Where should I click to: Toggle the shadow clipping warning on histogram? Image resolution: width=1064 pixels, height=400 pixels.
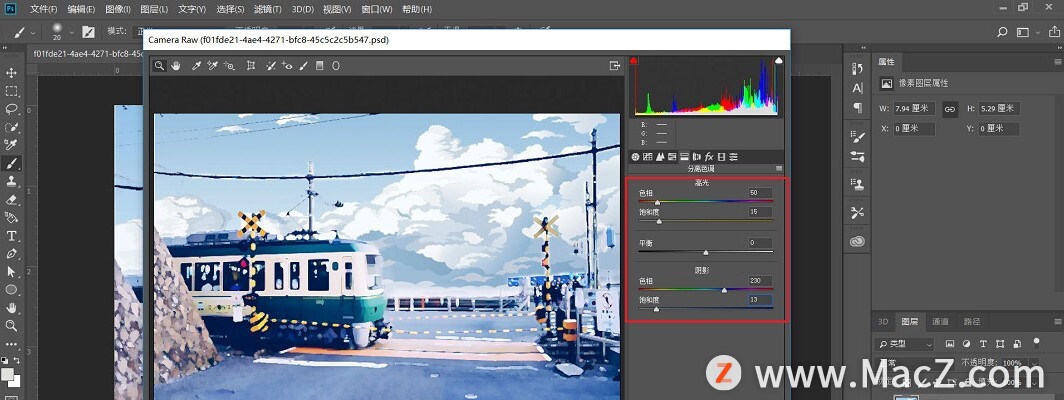pyautogui.click(x=634, y=60)
